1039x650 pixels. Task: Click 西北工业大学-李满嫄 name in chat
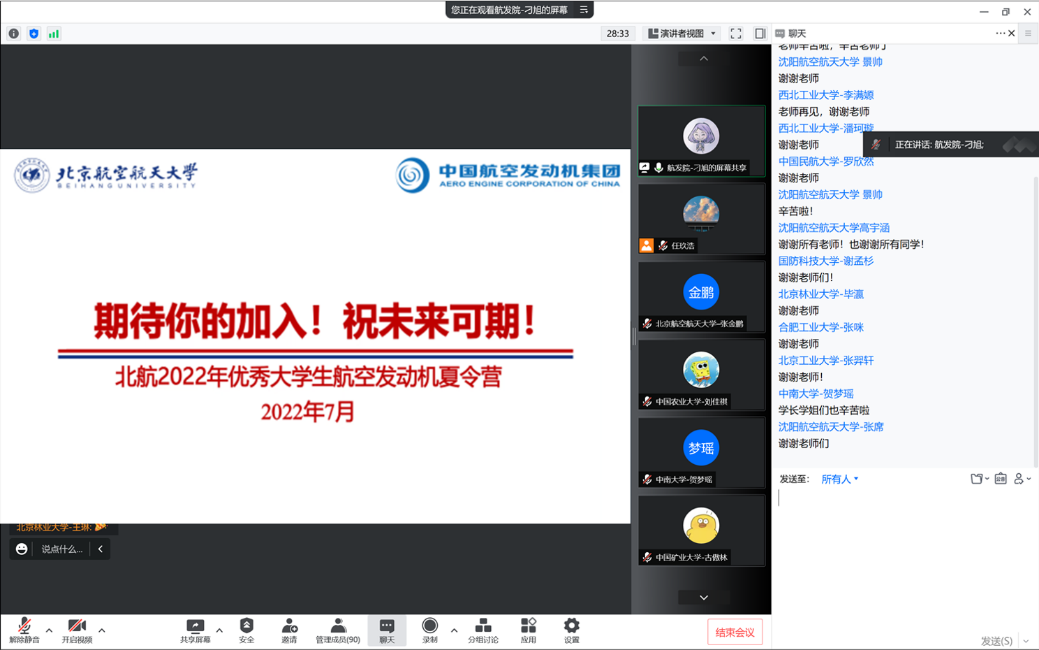[826, 95]
